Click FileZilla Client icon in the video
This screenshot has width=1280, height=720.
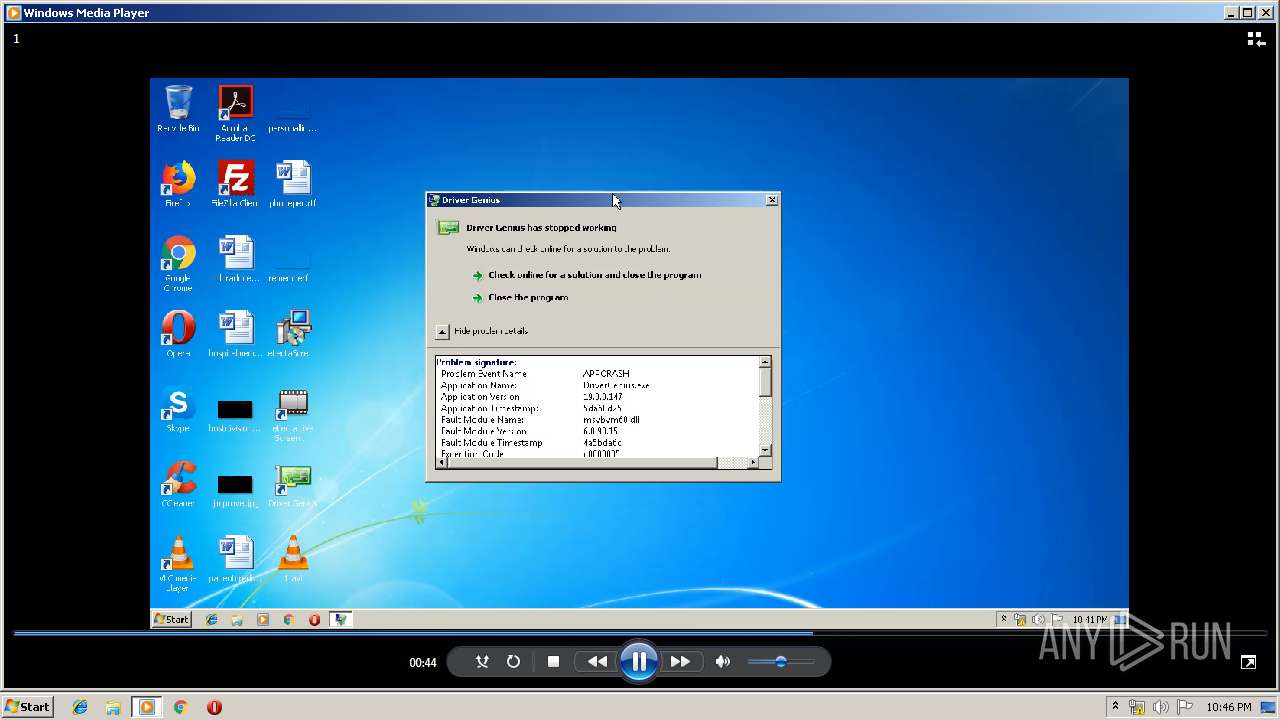pyautogui.click(x=236, y=185)
